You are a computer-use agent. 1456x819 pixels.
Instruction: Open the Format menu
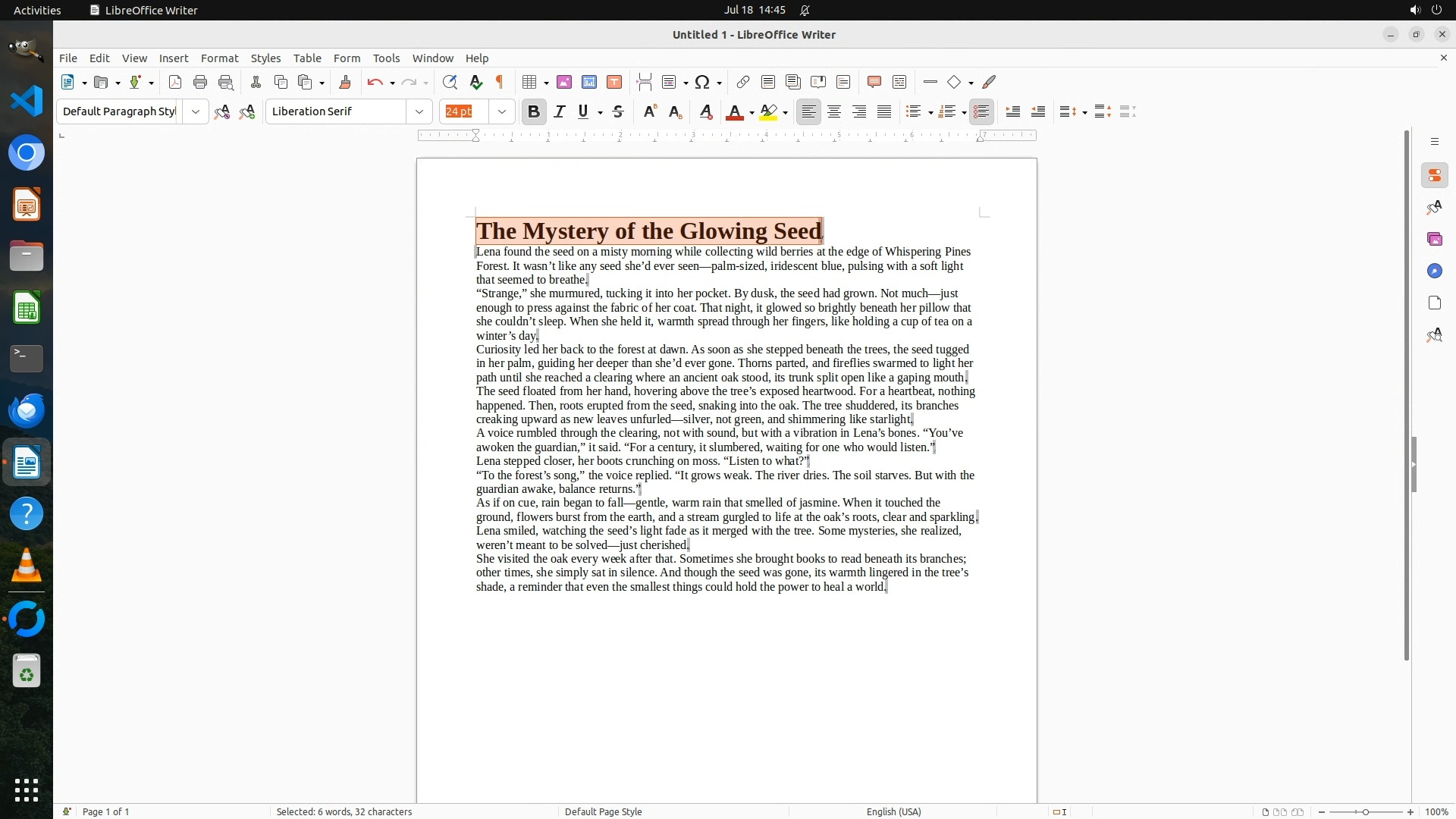[219, 58]
